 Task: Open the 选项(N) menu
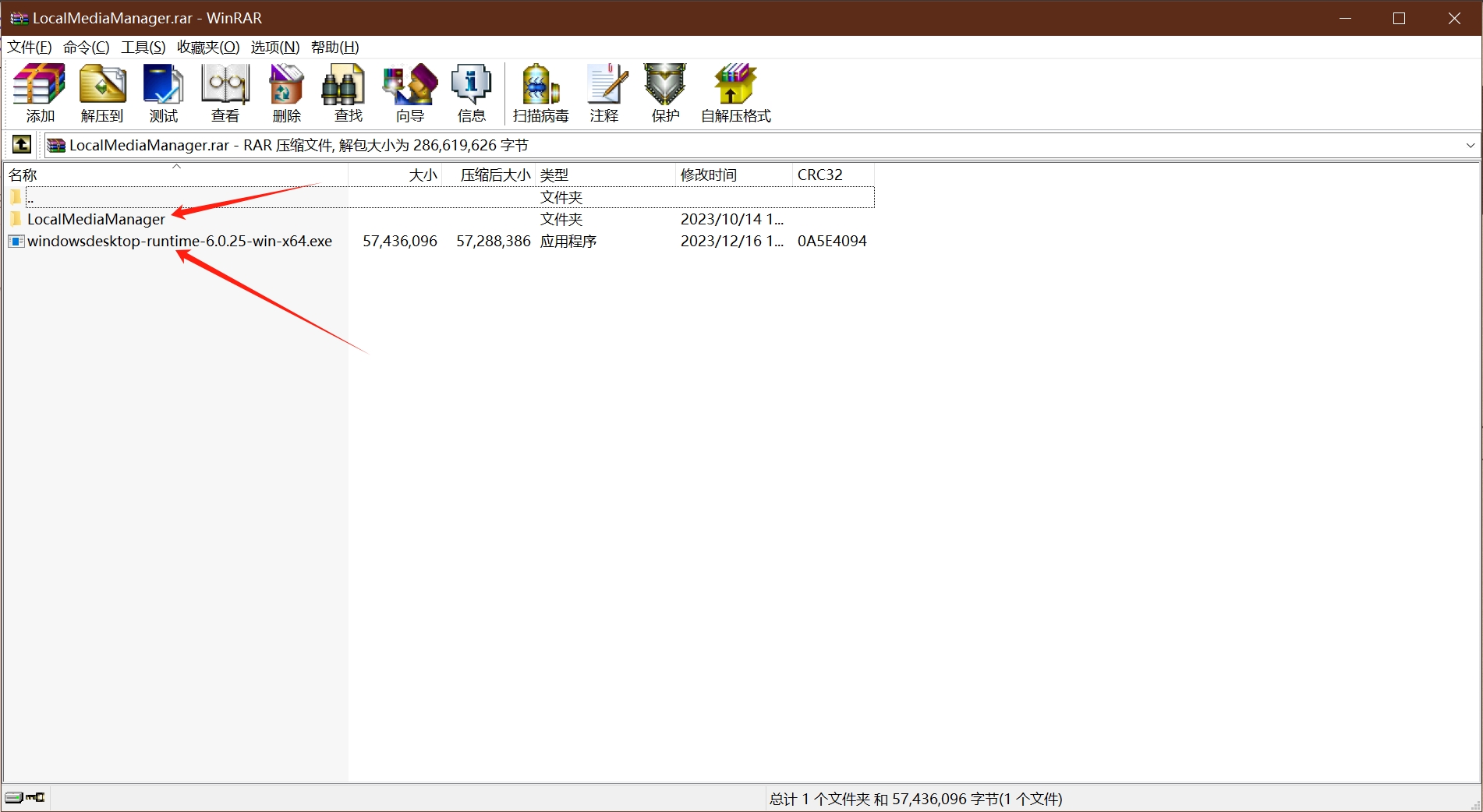point(275,47)
